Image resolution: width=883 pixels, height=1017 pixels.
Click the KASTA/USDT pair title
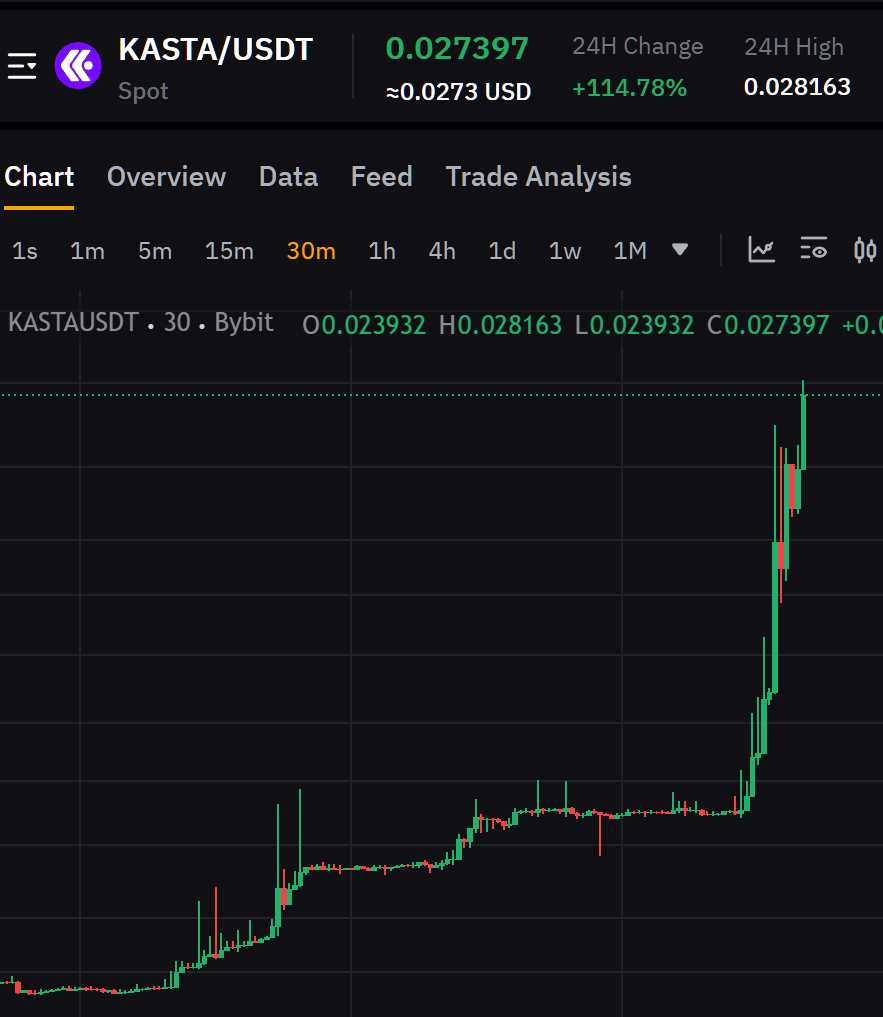click(215, 50)
